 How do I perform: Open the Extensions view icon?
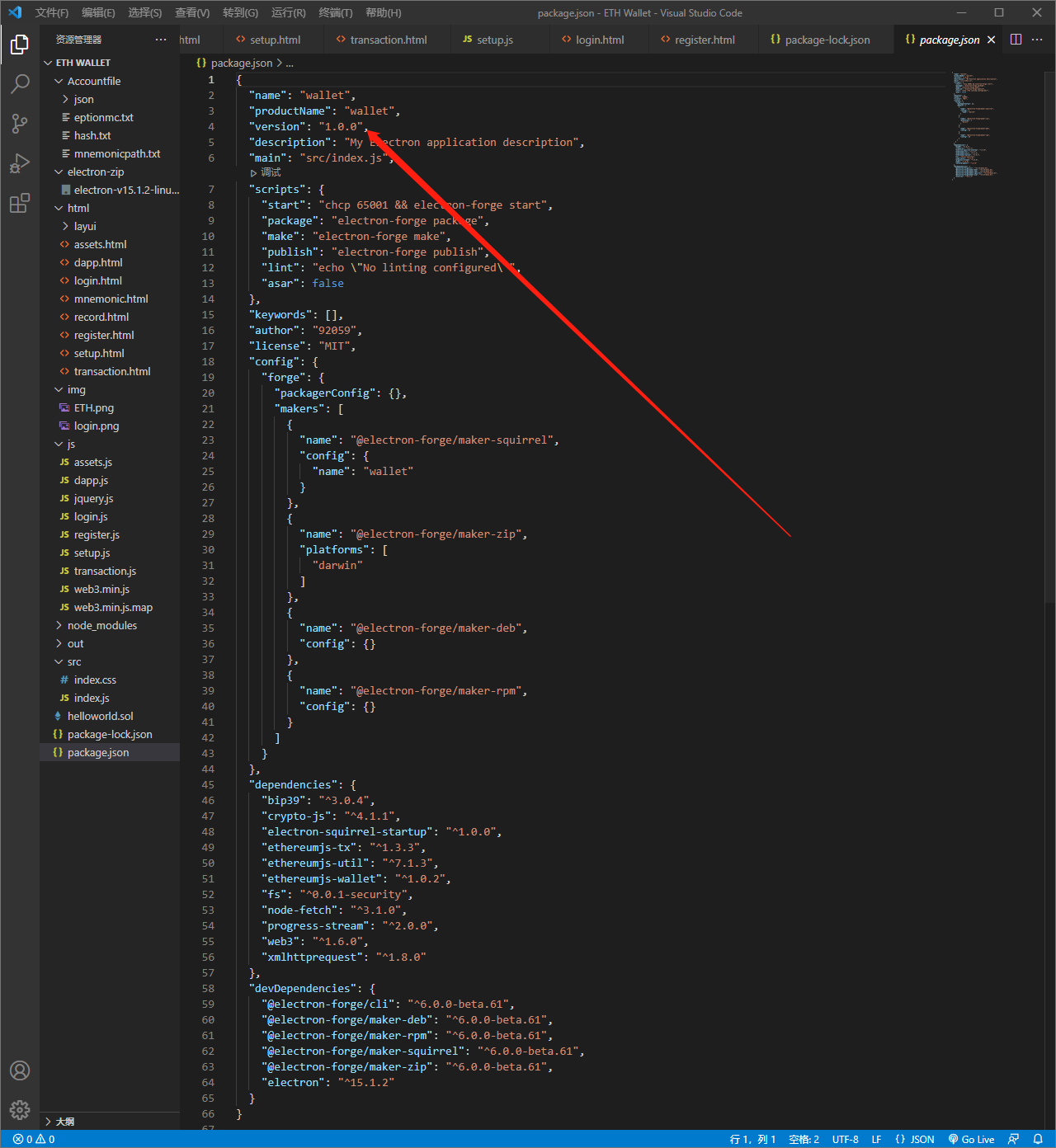coord(20,203)
